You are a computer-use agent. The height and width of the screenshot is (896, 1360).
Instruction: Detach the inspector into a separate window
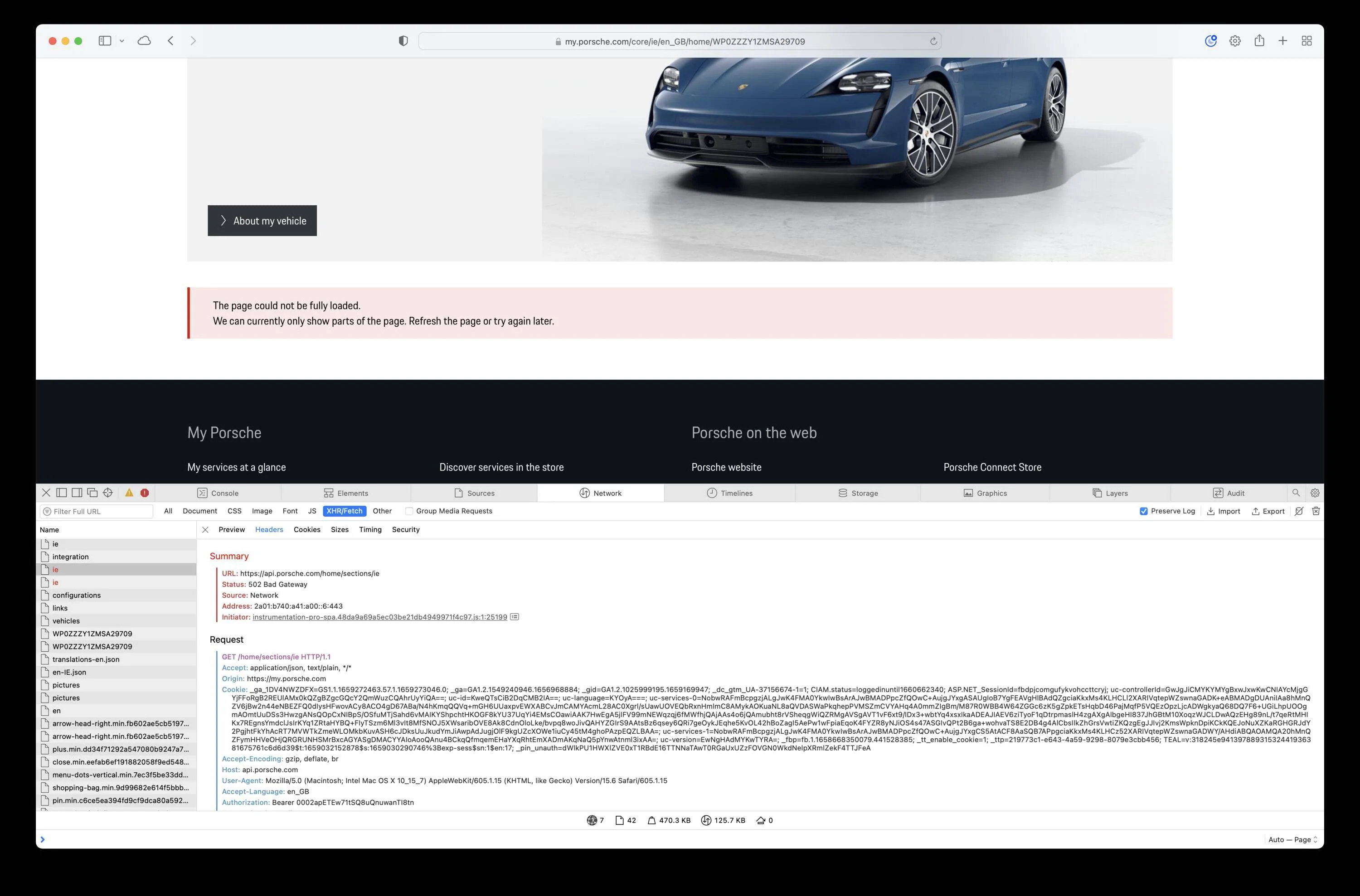(92, 493)
